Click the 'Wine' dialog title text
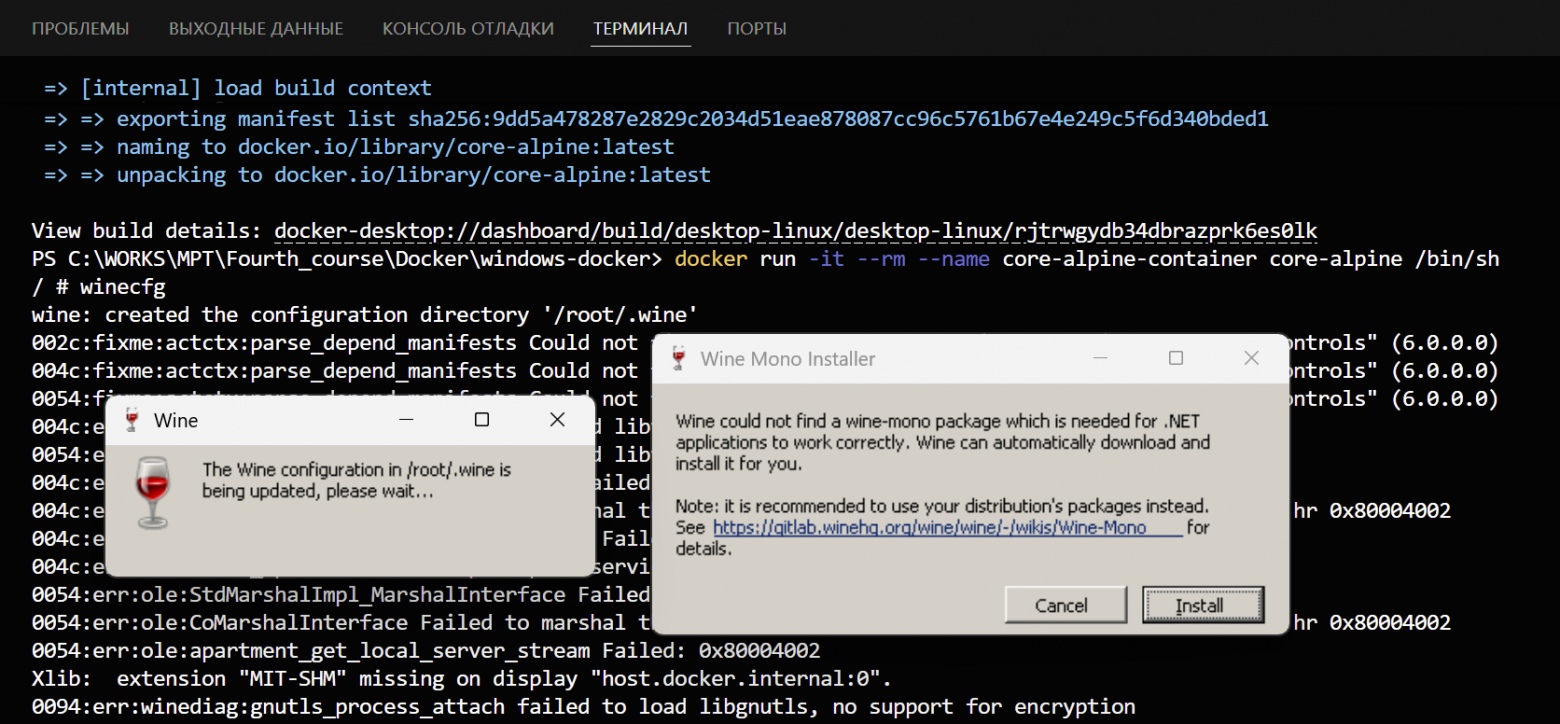 176,421
